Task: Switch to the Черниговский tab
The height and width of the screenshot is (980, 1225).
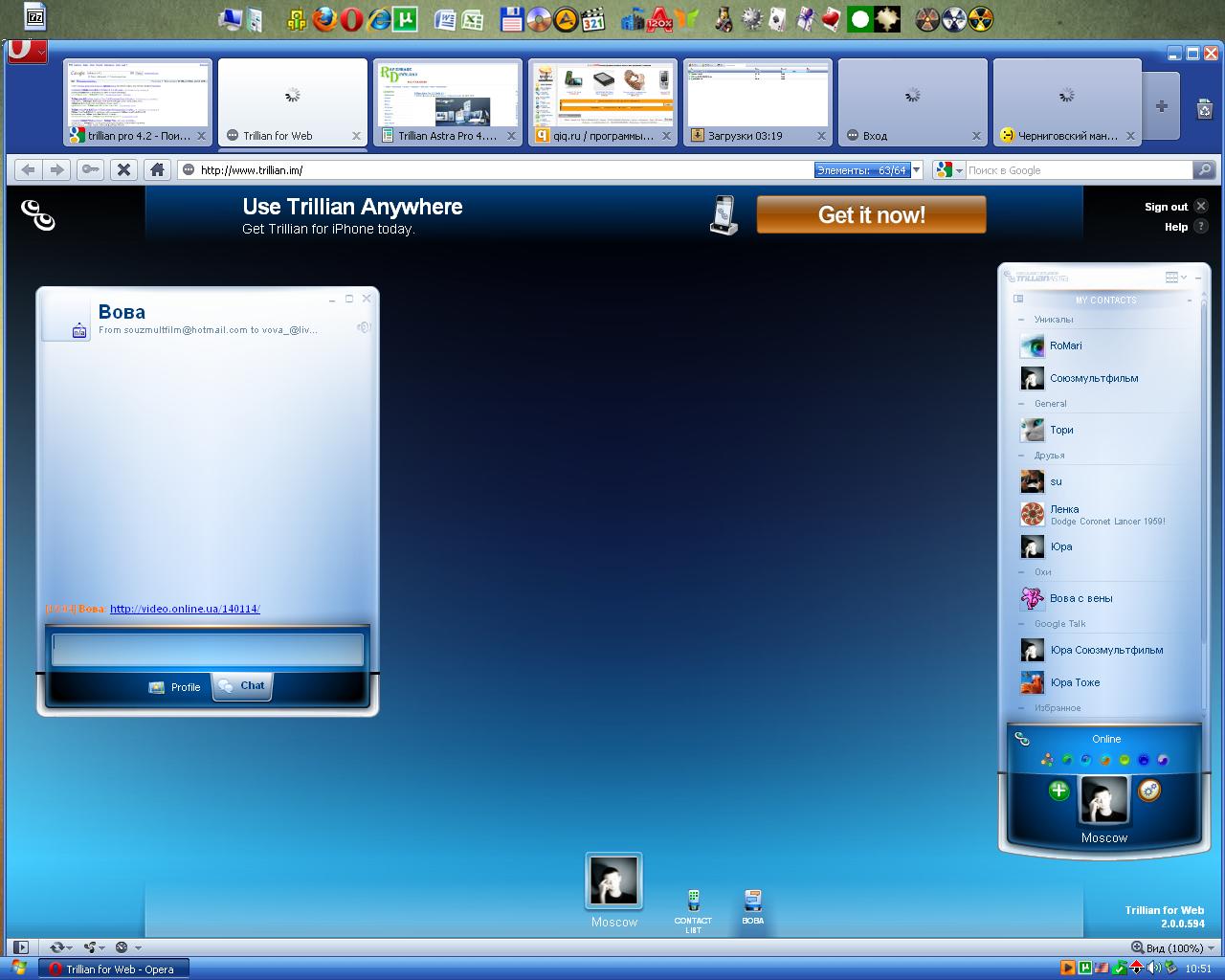Action: click(1067, 102)
